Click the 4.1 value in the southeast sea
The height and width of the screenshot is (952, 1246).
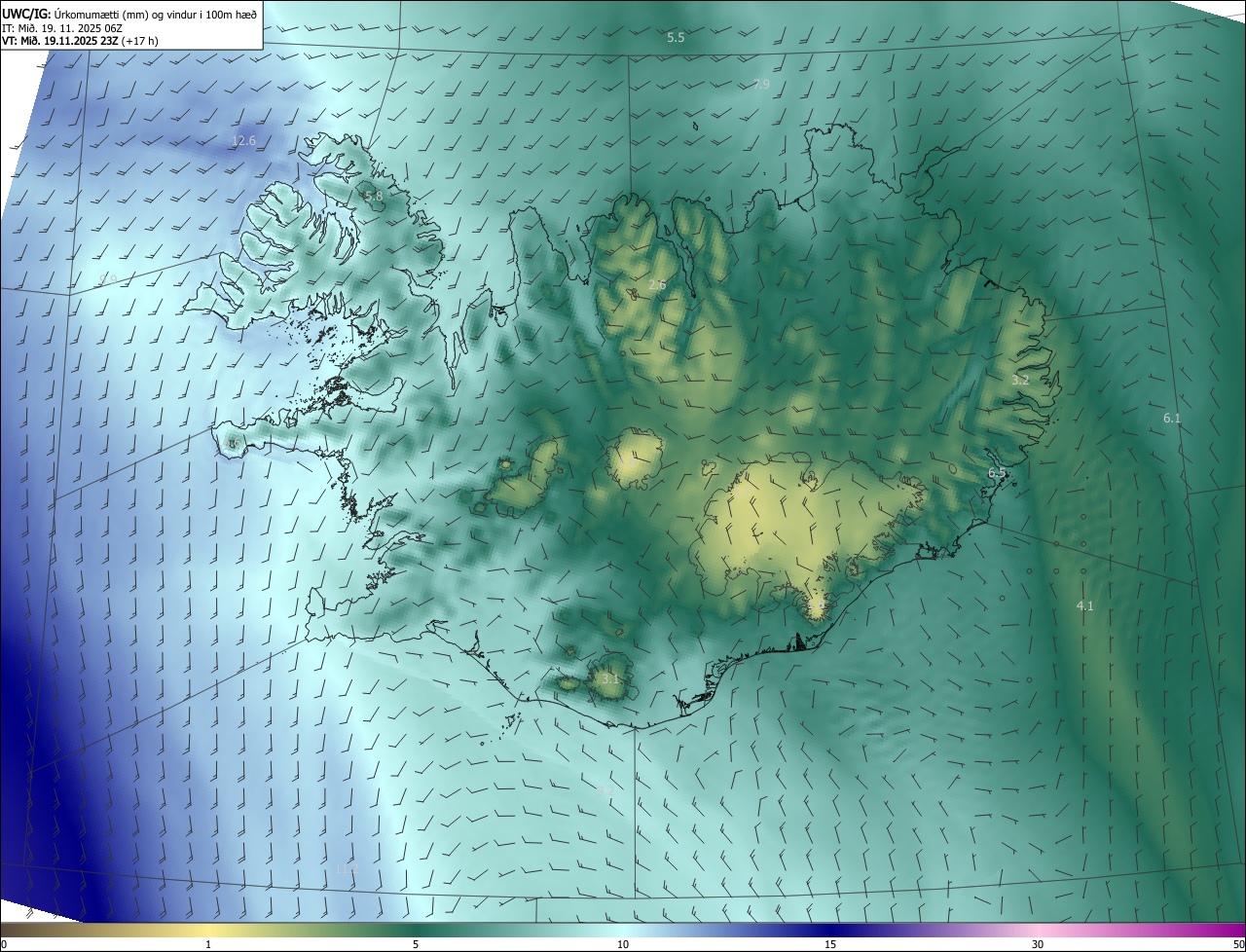click(x=1085, y=605)
